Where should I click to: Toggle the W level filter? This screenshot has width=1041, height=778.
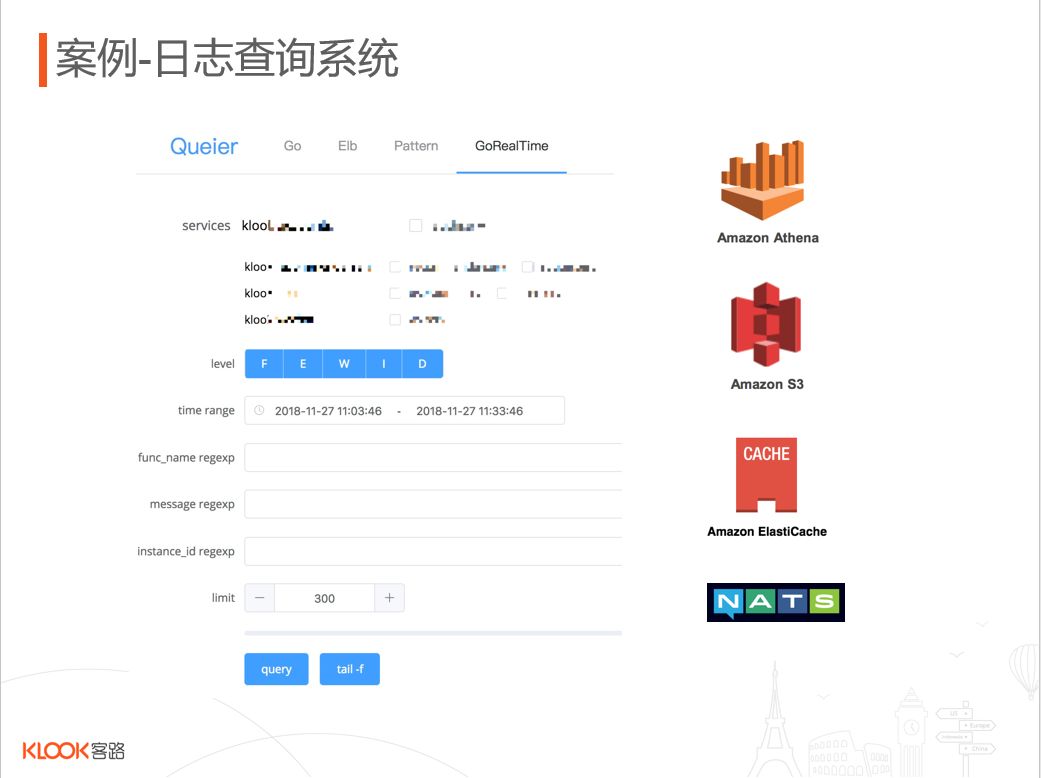click(x=343, y=364)
